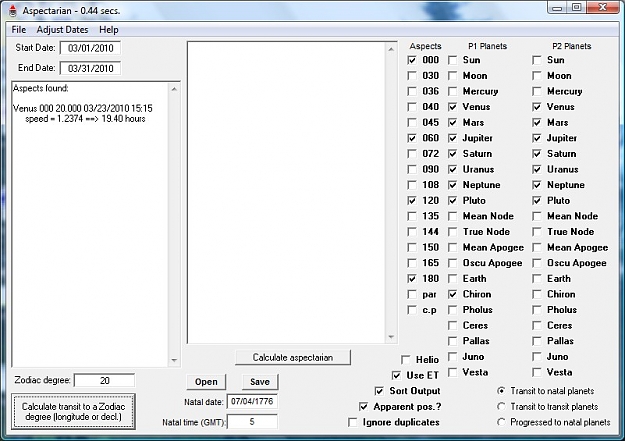The height and width of the screenshot is (441, 625).
Task: Click the center output box's scroll down arrow
Action: click(391, 337)
